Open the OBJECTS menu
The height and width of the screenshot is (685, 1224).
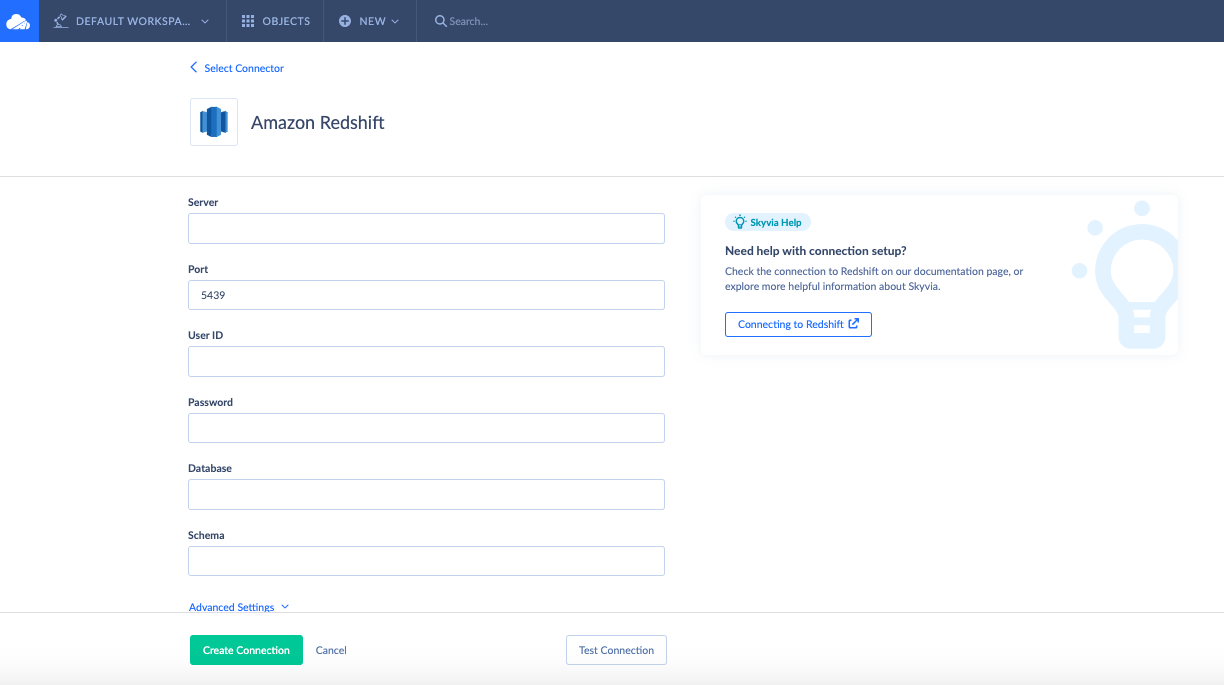point(275,20)
